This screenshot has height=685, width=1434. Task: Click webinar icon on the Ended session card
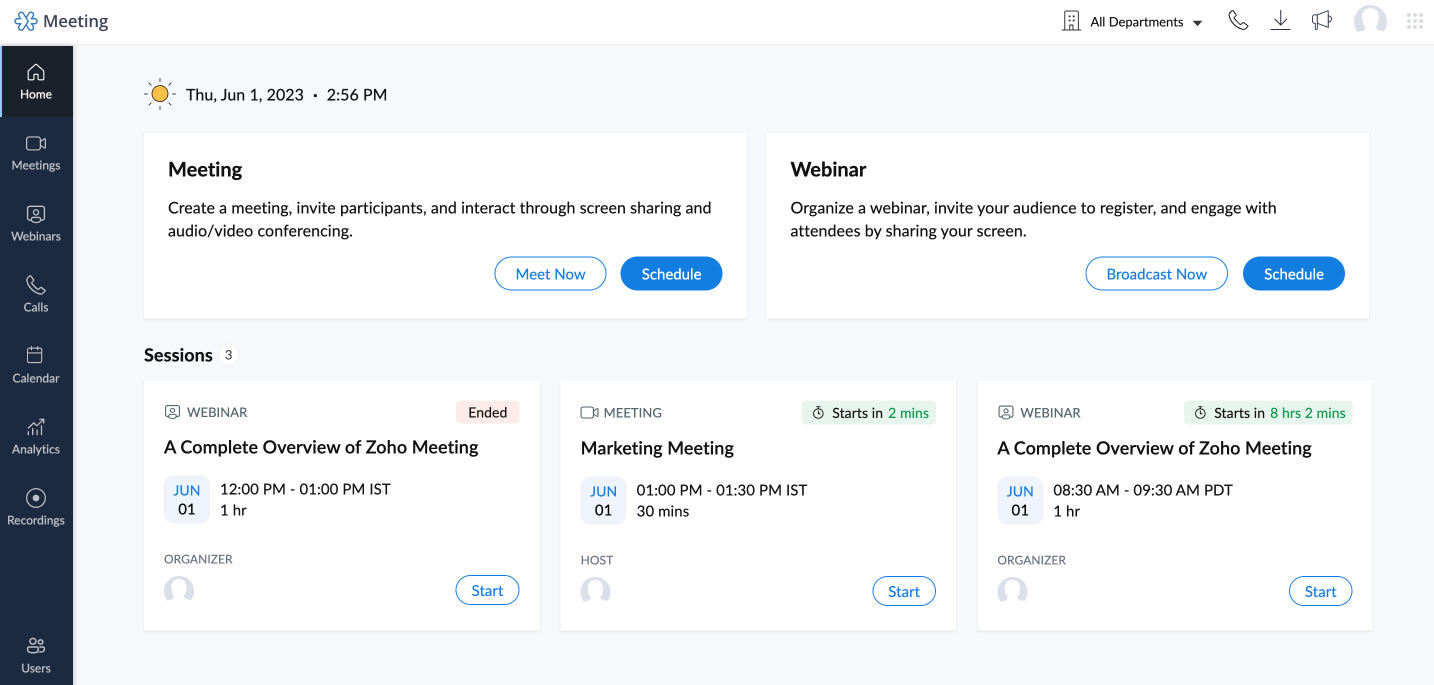pyautogui.click(x=173, y=412)
